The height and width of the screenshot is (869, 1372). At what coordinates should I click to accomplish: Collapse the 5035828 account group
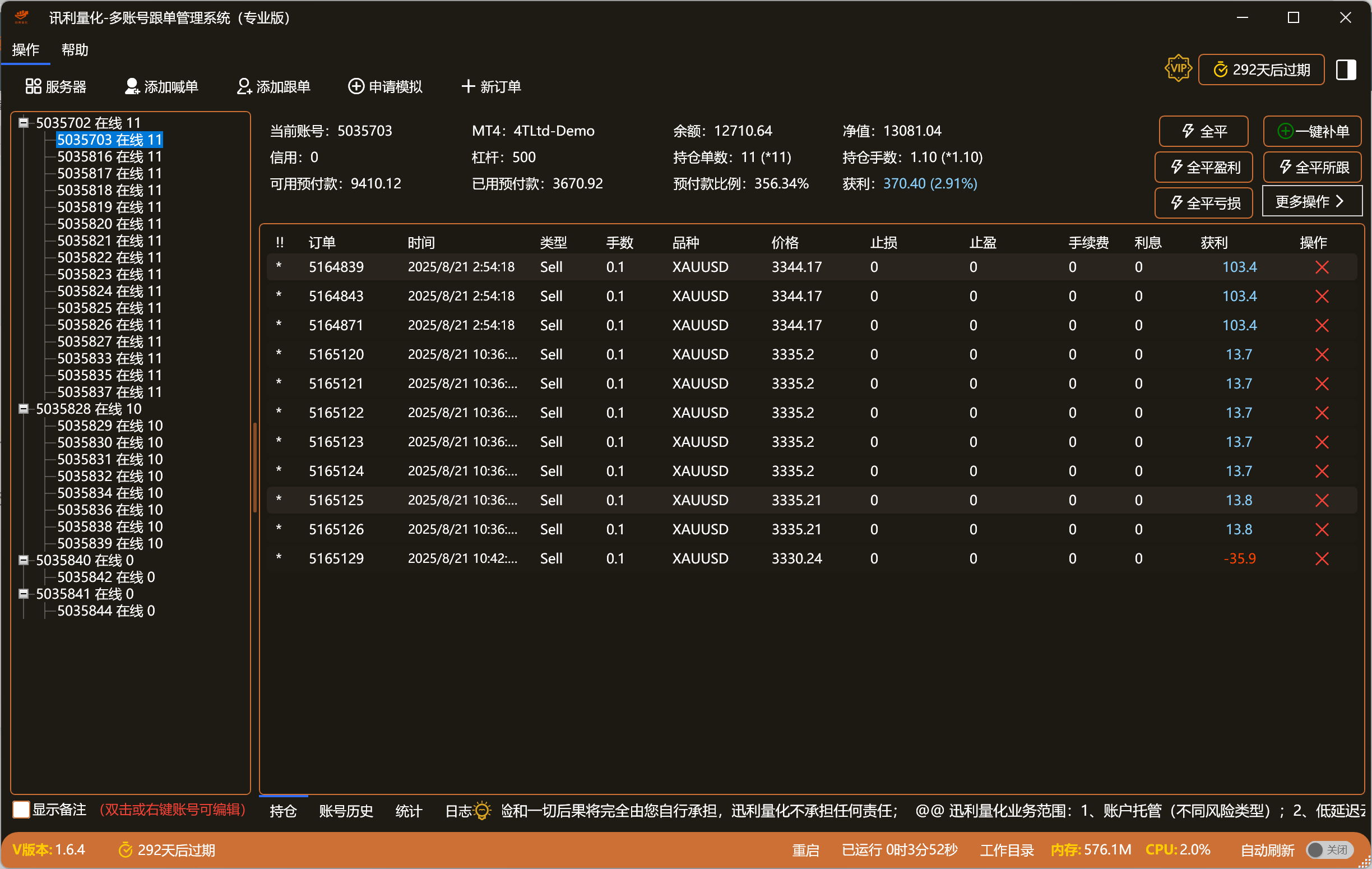coord(24,409)
